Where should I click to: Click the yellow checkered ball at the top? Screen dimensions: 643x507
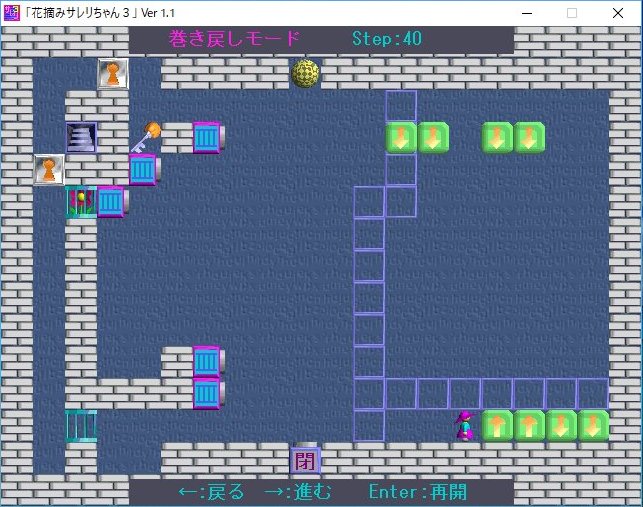(x=305, y=73)
